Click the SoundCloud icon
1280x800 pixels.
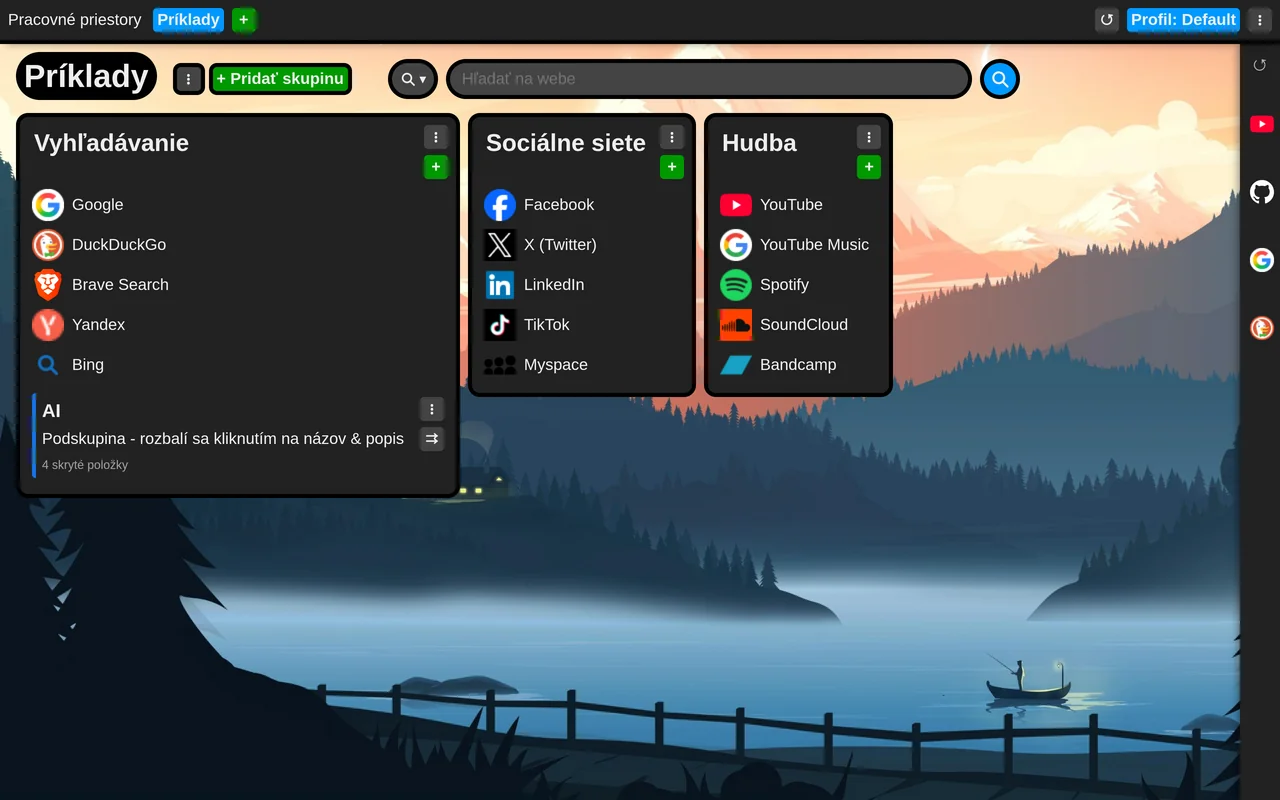tap(736, 325)
